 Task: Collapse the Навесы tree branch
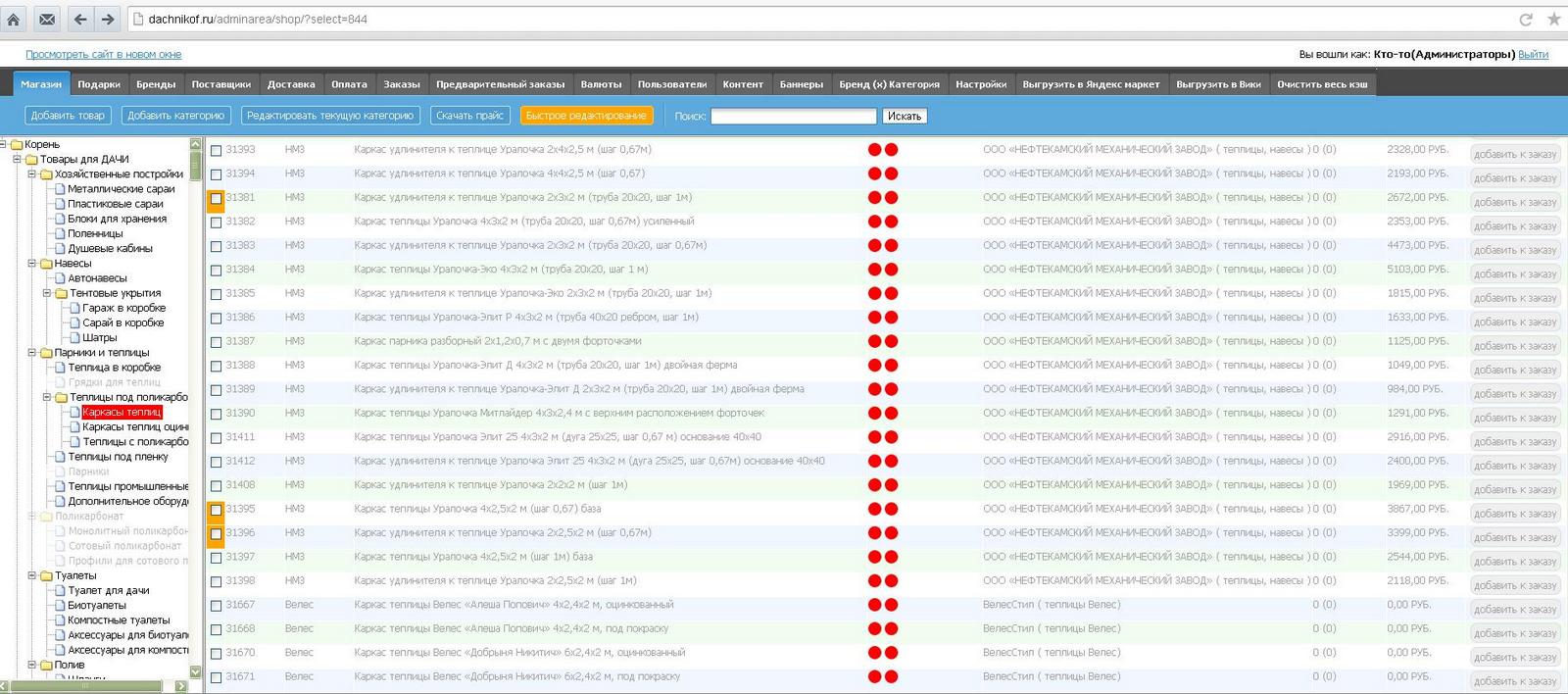[31, 263]
